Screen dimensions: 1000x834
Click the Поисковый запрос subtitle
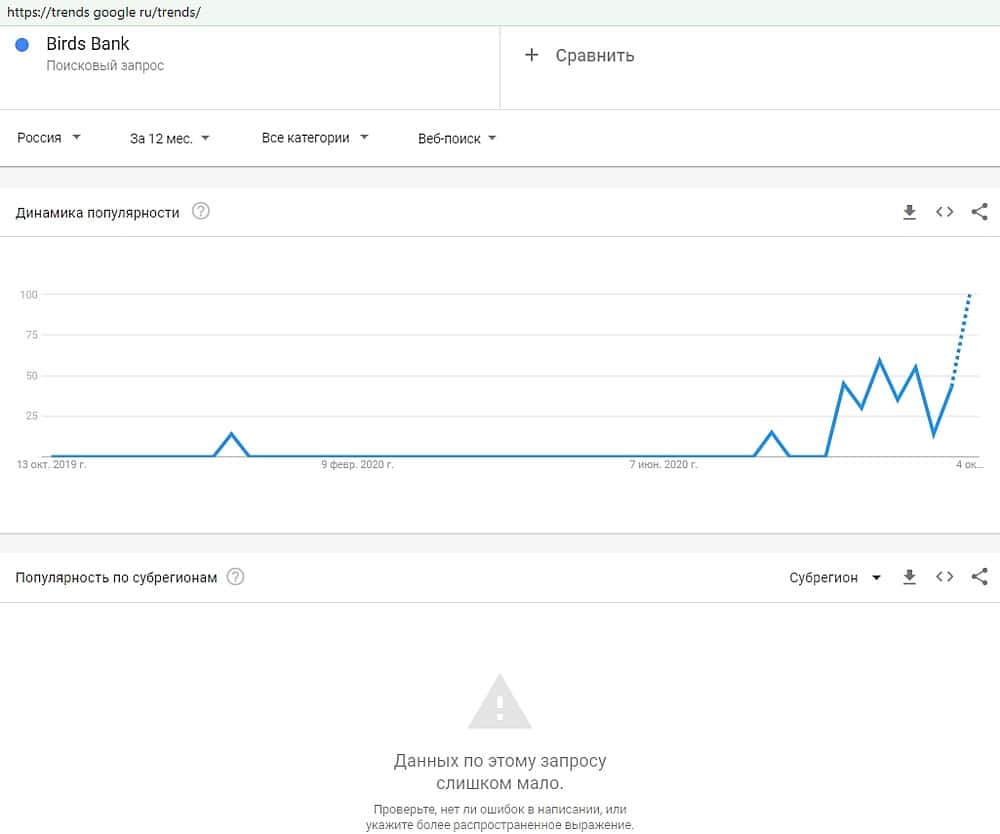click(105, 65)
